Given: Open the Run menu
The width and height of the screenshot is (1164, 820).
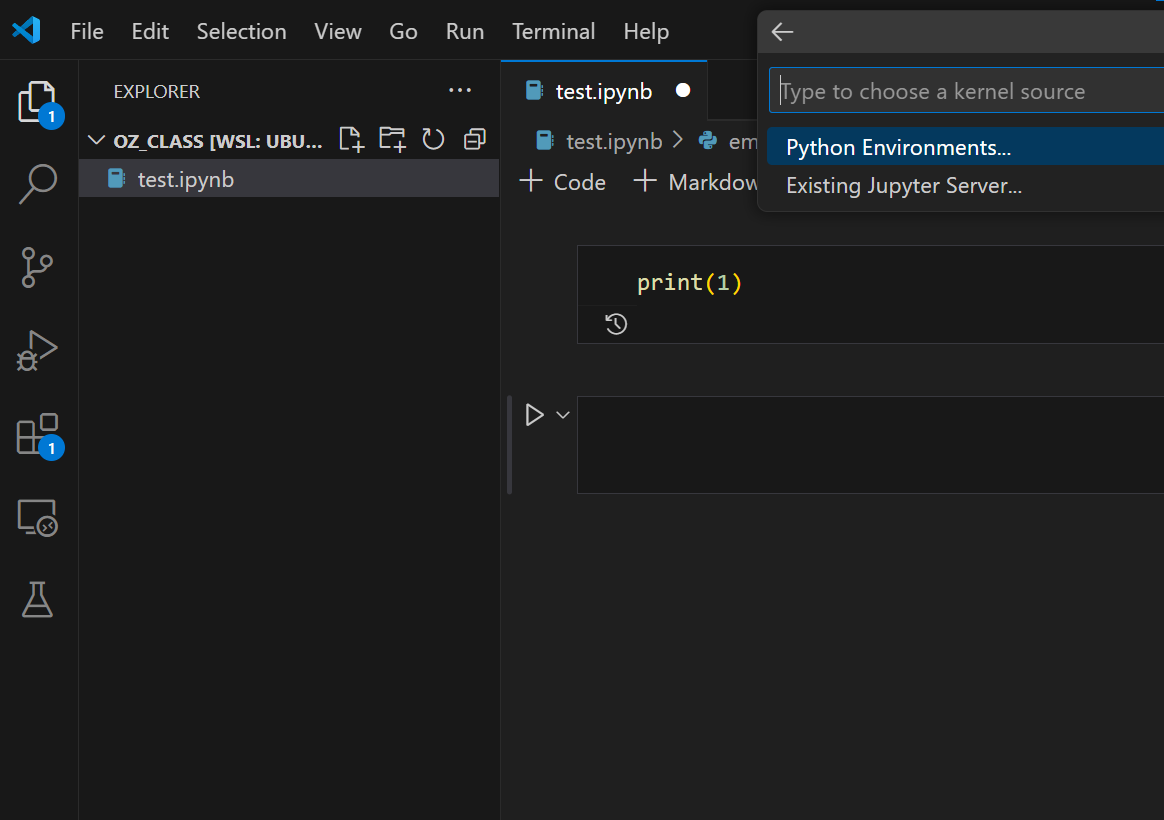Looking at the screenshot, I should [465, 31].
